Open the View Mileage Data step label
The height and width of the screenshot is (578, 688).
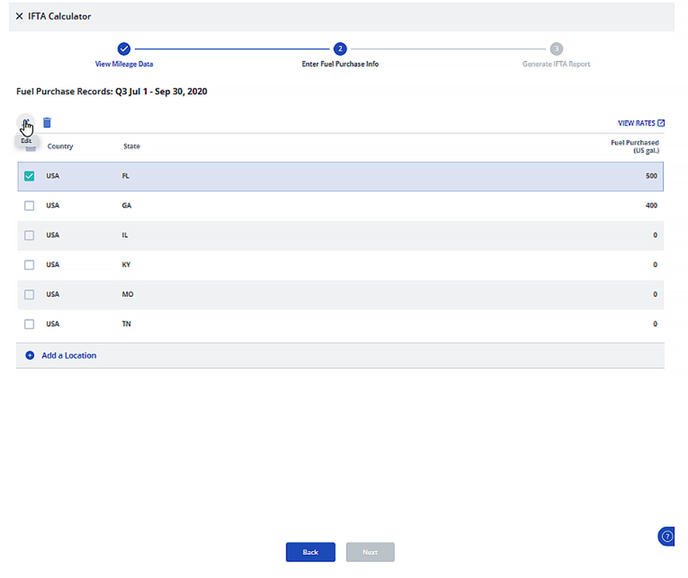(x=124, y=64)
